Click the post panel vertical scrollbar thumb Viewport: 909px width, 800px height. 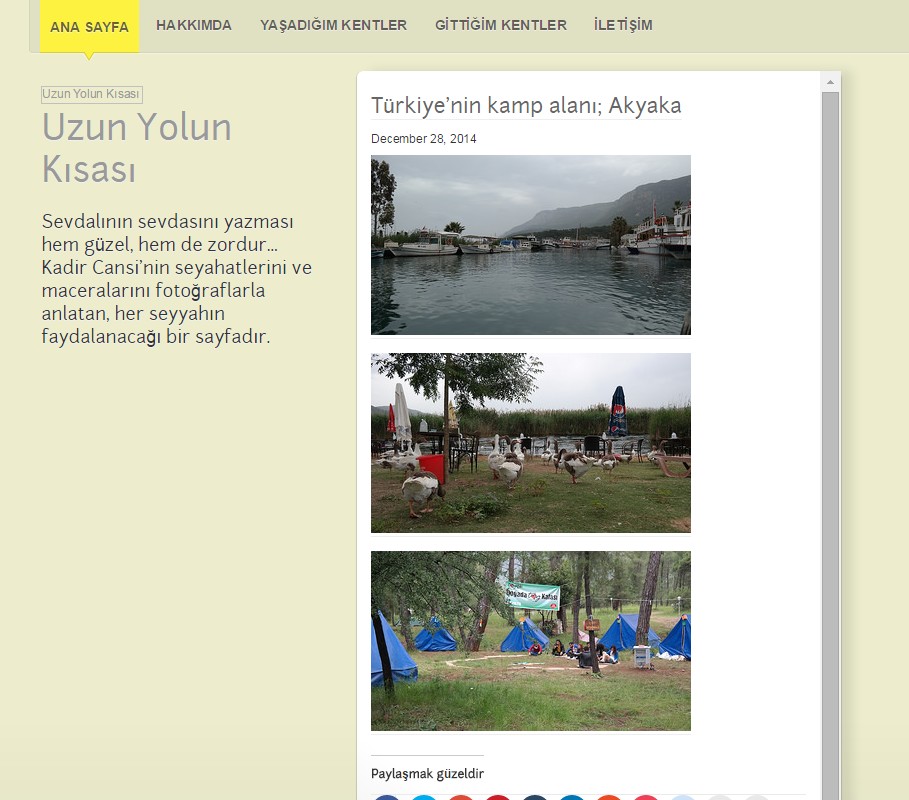point(830,440)
